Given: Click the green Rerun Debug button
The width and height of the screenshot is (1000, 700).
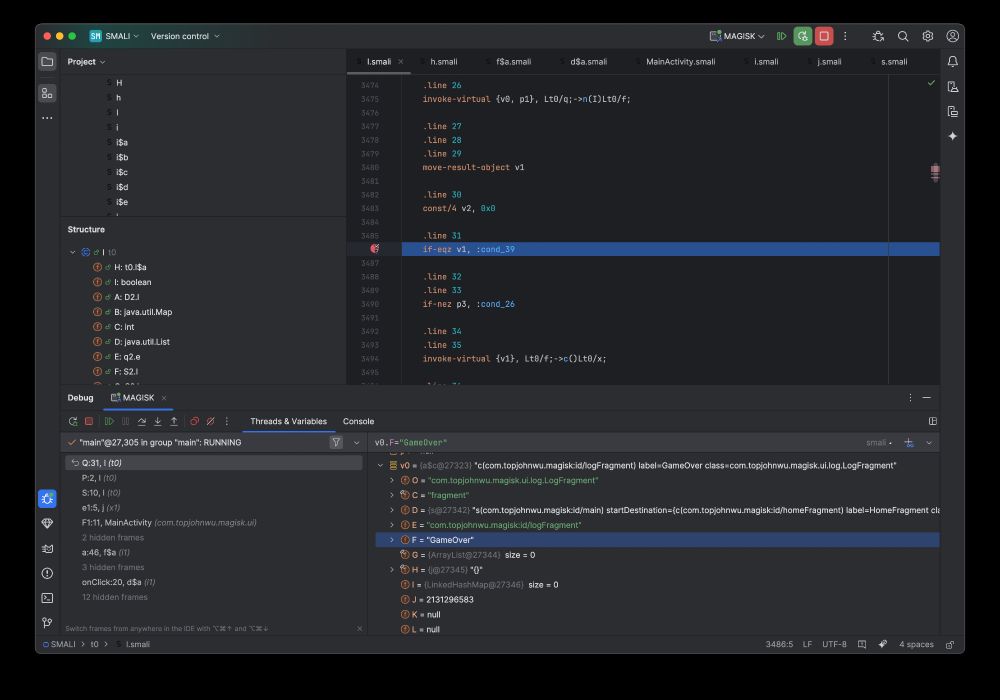Looking at the screenshot, I should click(x=802, y=36).
